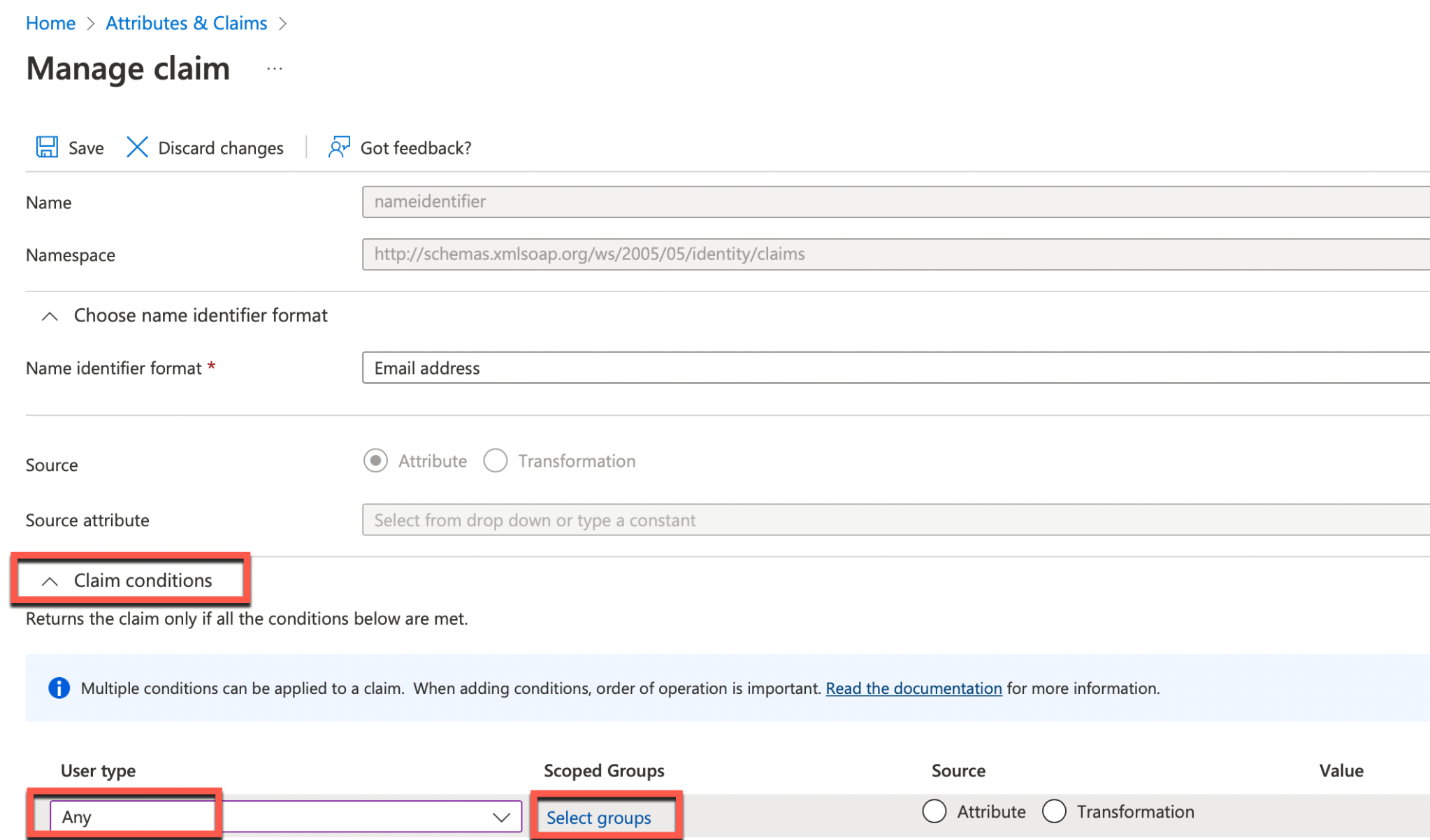Viewport: 1430px width, 840px height.
Task: Open the ellipsis menu next to Manage claim
Action: [x=273, y=68]
